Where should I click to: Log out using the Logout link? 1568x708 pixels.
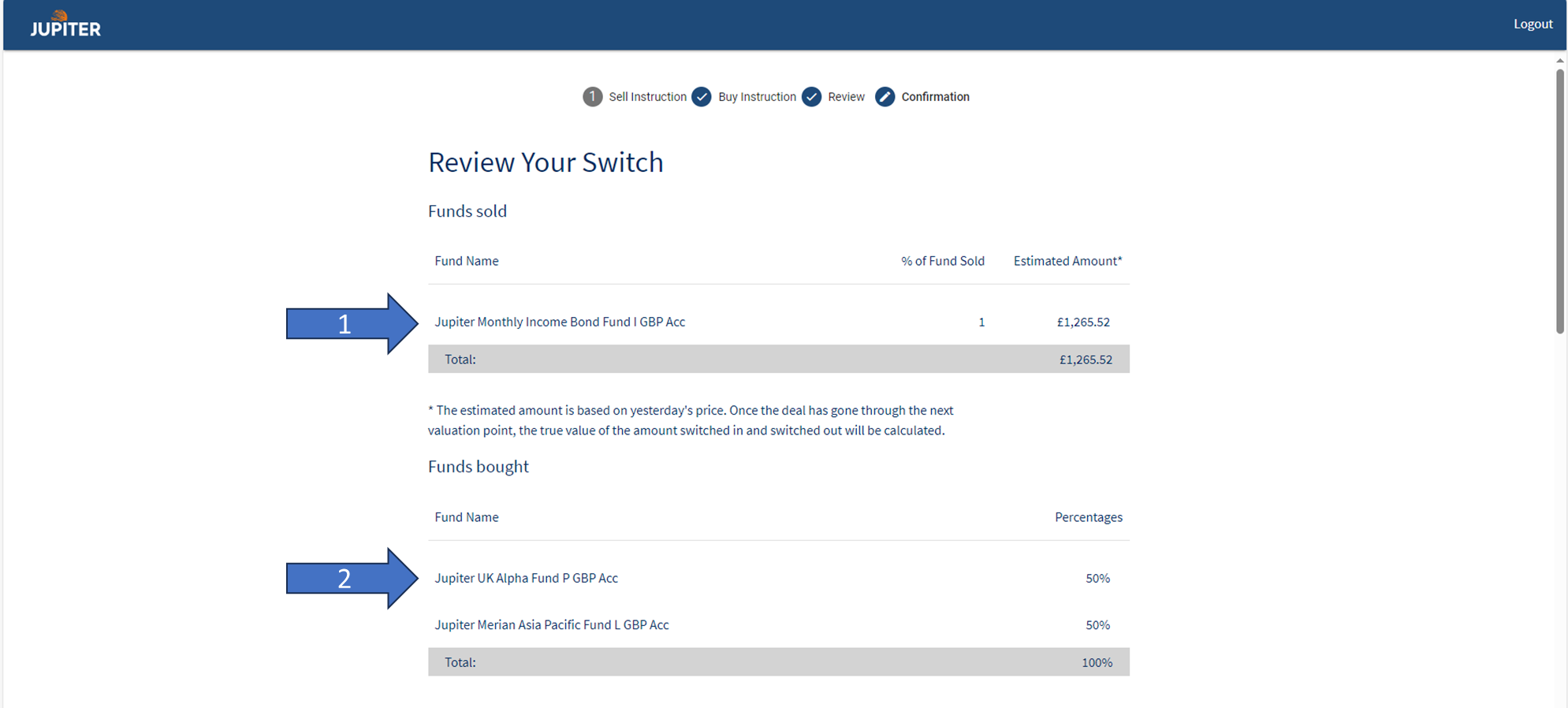tap(1533, 24)
